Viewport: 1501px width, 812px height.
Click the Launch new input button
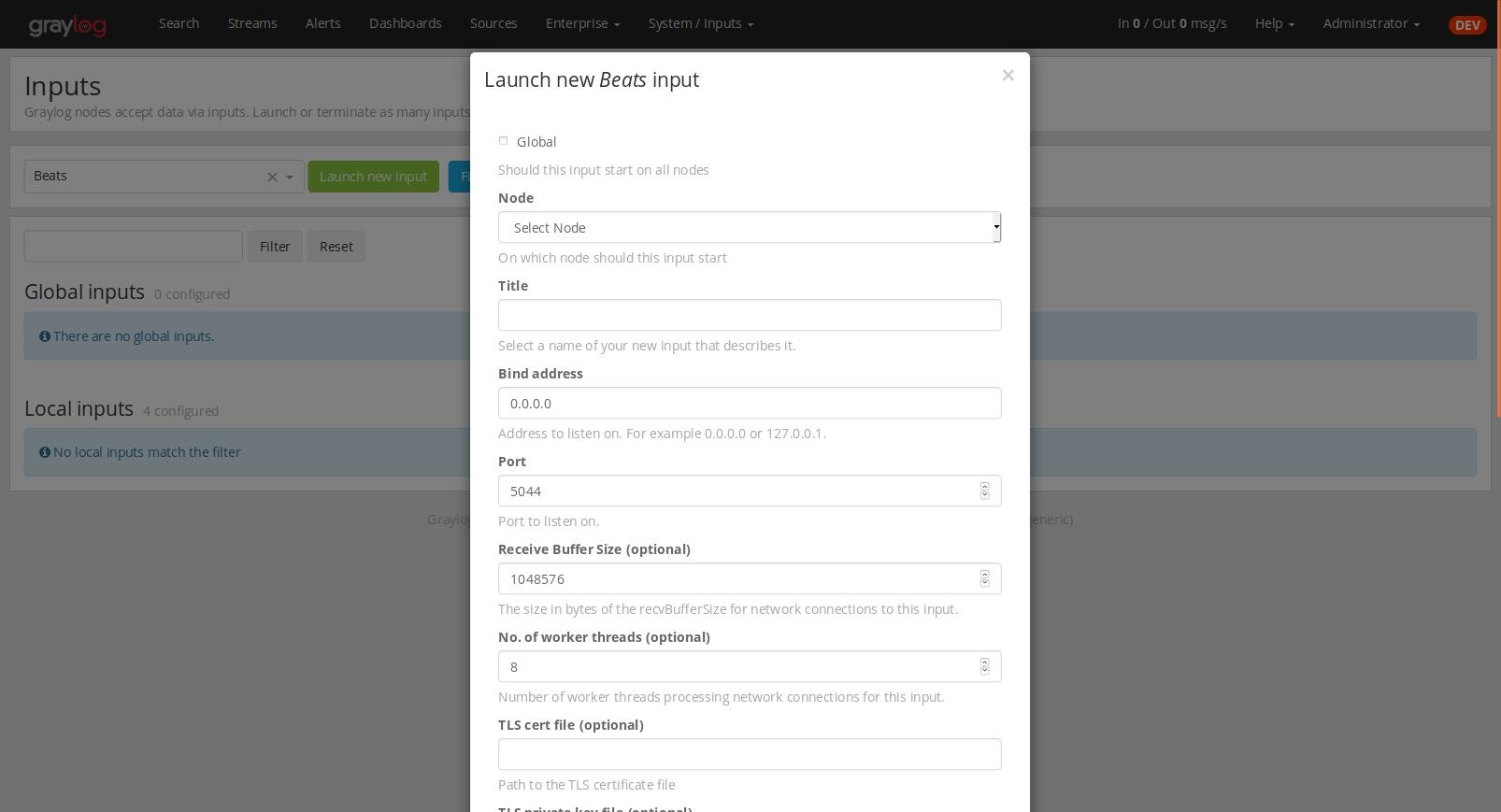[x=373, y=177]
